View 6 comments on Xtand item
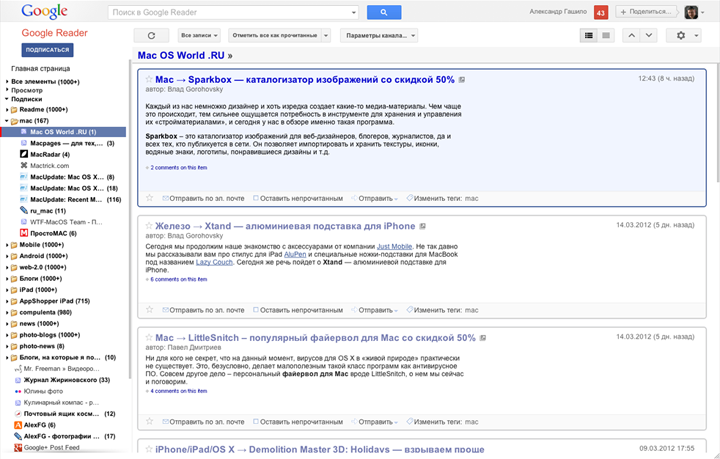The height and width of the screenshot is (459, 720). coord(179,279)
